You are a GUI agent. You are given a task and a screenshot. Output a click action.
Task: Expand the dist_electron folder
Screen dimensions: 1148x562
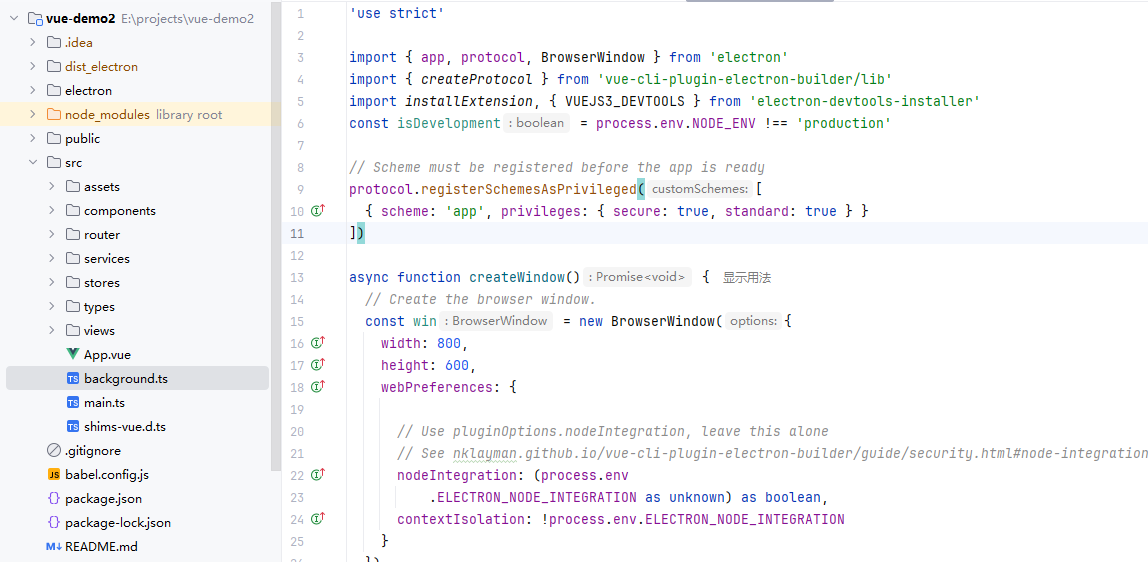pyautogui.click(x=33, y=67)
